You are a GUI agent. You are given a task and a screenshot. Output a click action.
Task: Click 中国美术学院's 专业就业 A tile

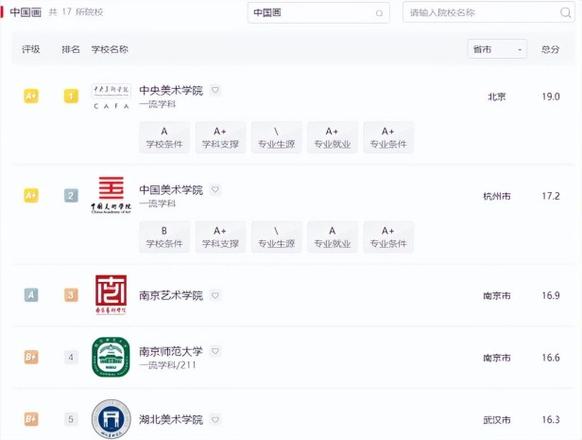point(333,237)
